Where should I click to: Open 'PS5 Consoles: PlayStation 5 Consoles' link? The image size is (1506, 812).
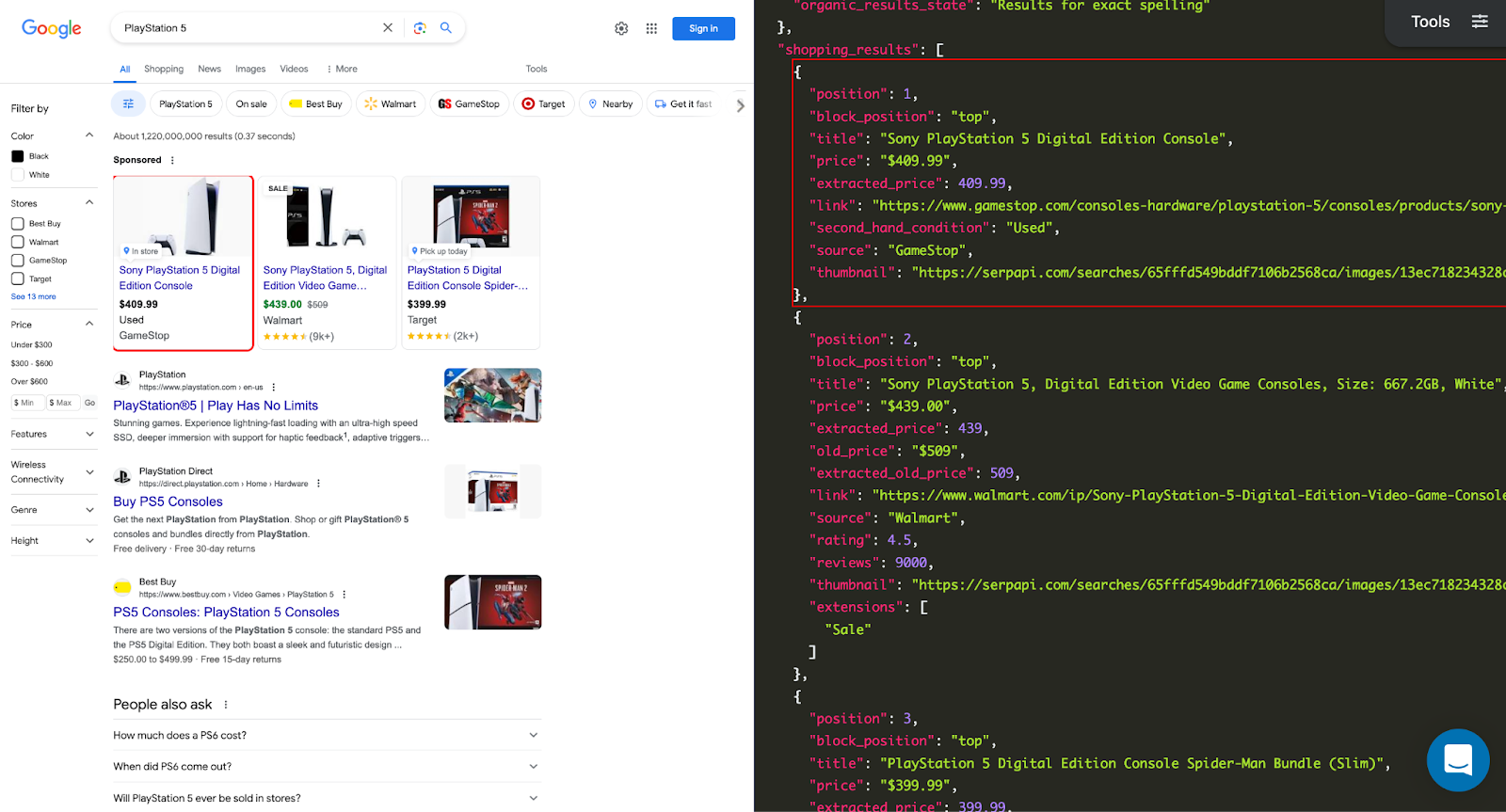point(226,612)
